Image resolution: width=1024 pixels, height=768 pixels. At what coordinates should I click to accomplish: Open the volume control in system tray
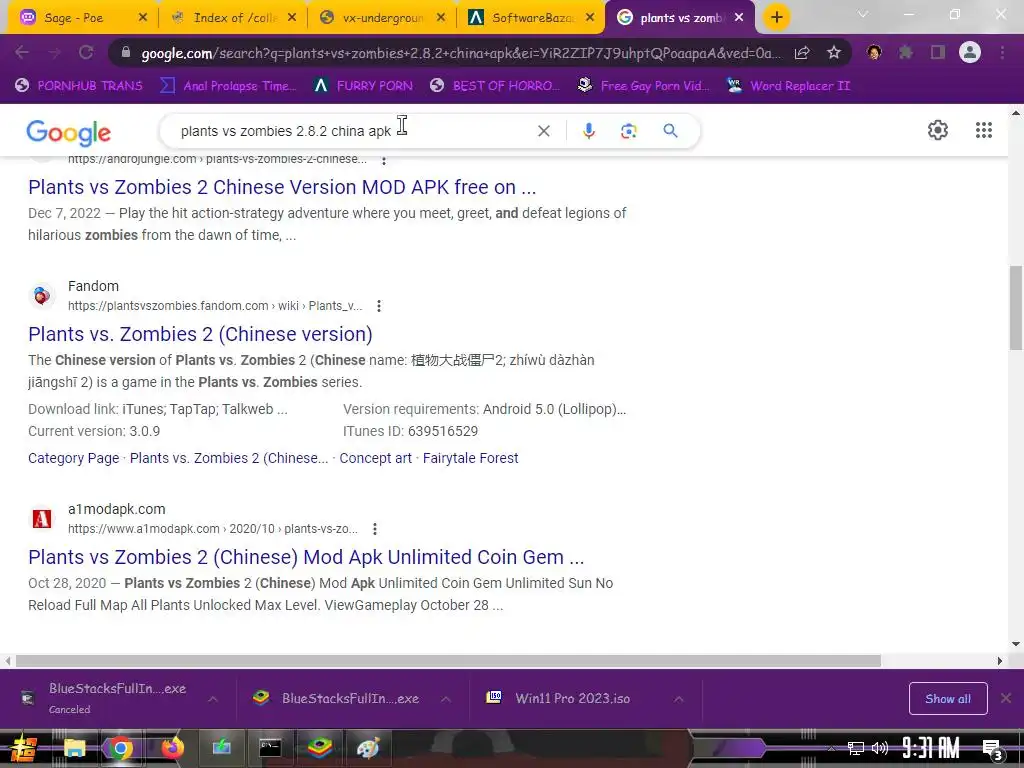tap(880, 748)
